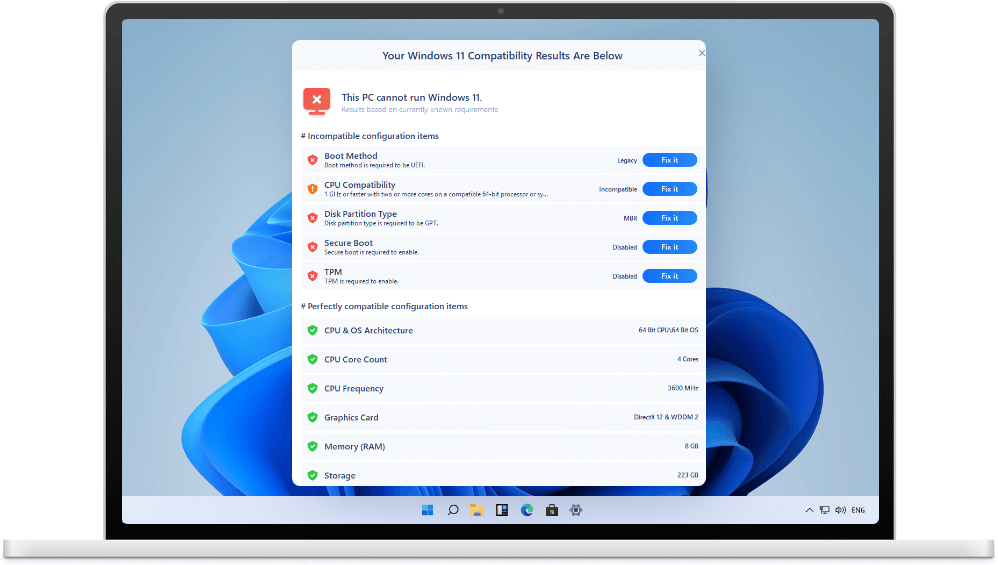Viewport: 998px width, 565px height.
Task: Click the '223 GB' storage value
Action: pos(687,475)
